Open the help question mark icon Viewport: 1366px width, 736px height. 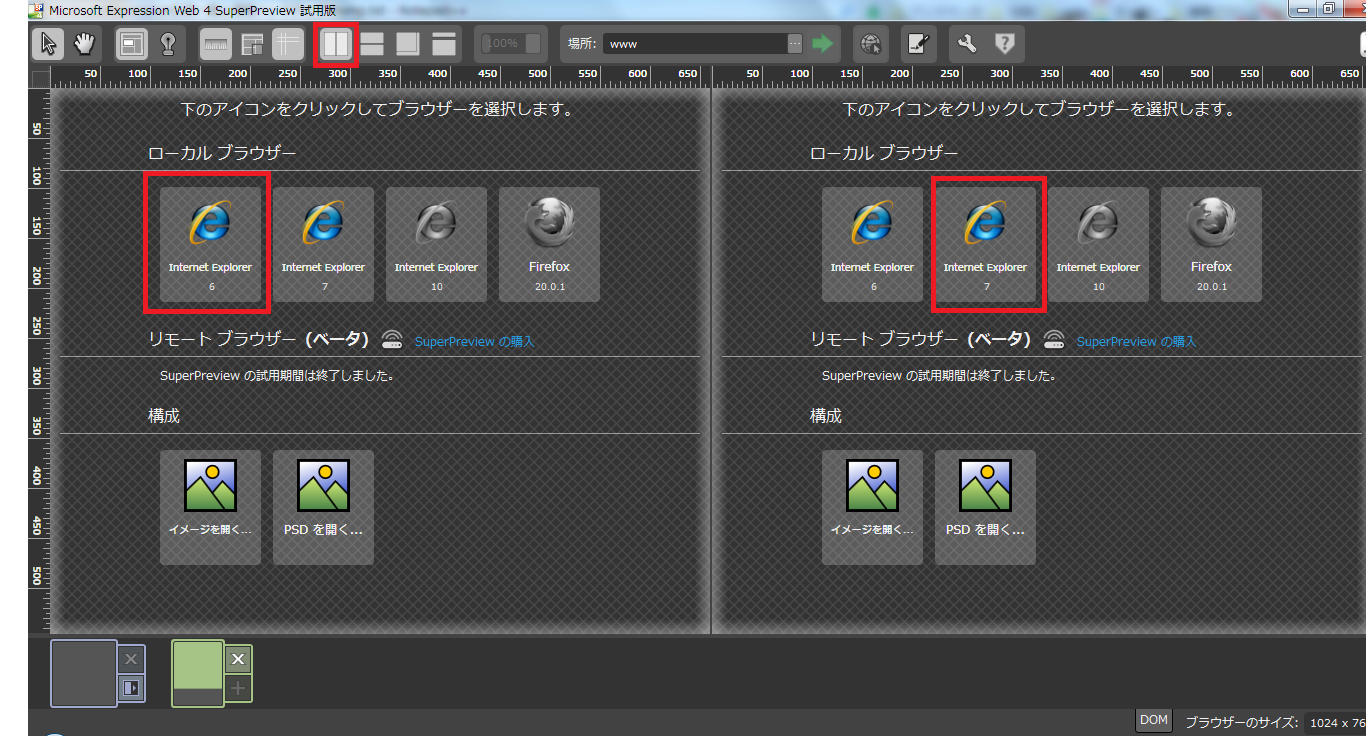(1004, 44)
